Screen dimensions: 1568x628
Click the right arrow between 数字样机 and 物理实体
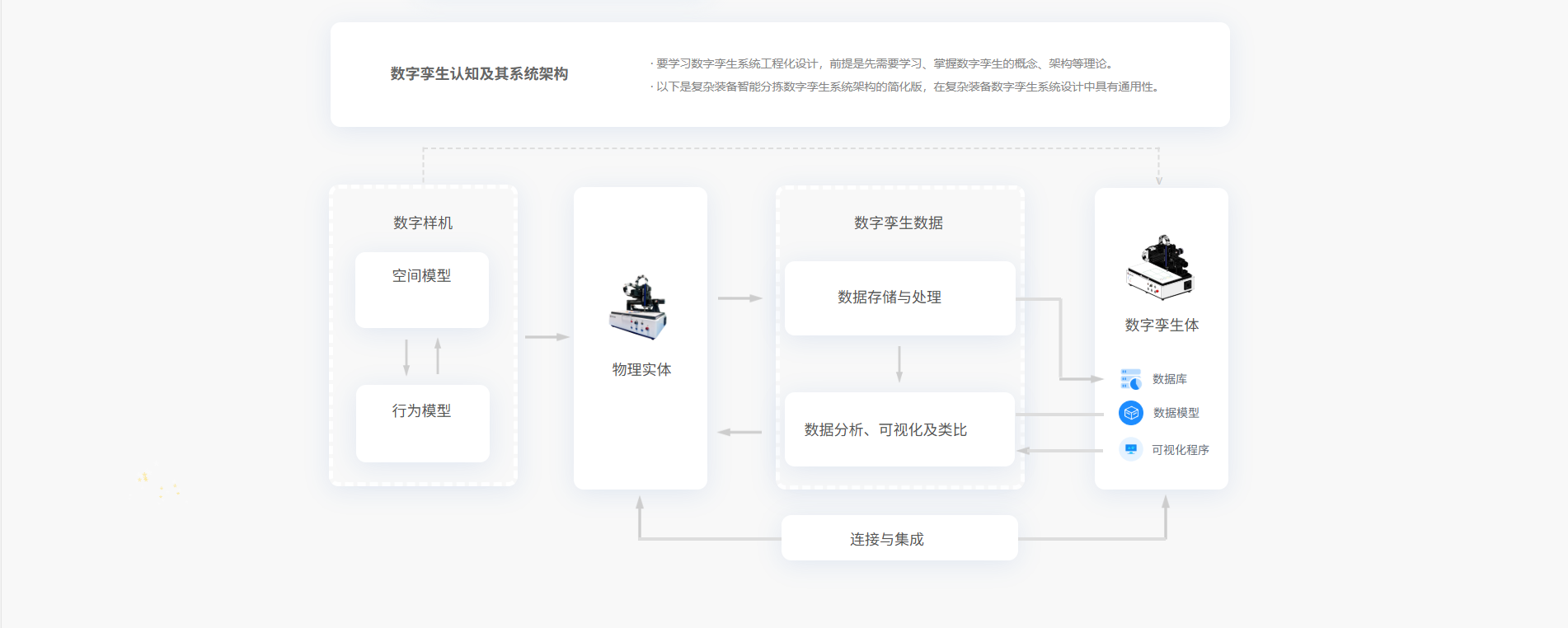click(x=547, y=337)
